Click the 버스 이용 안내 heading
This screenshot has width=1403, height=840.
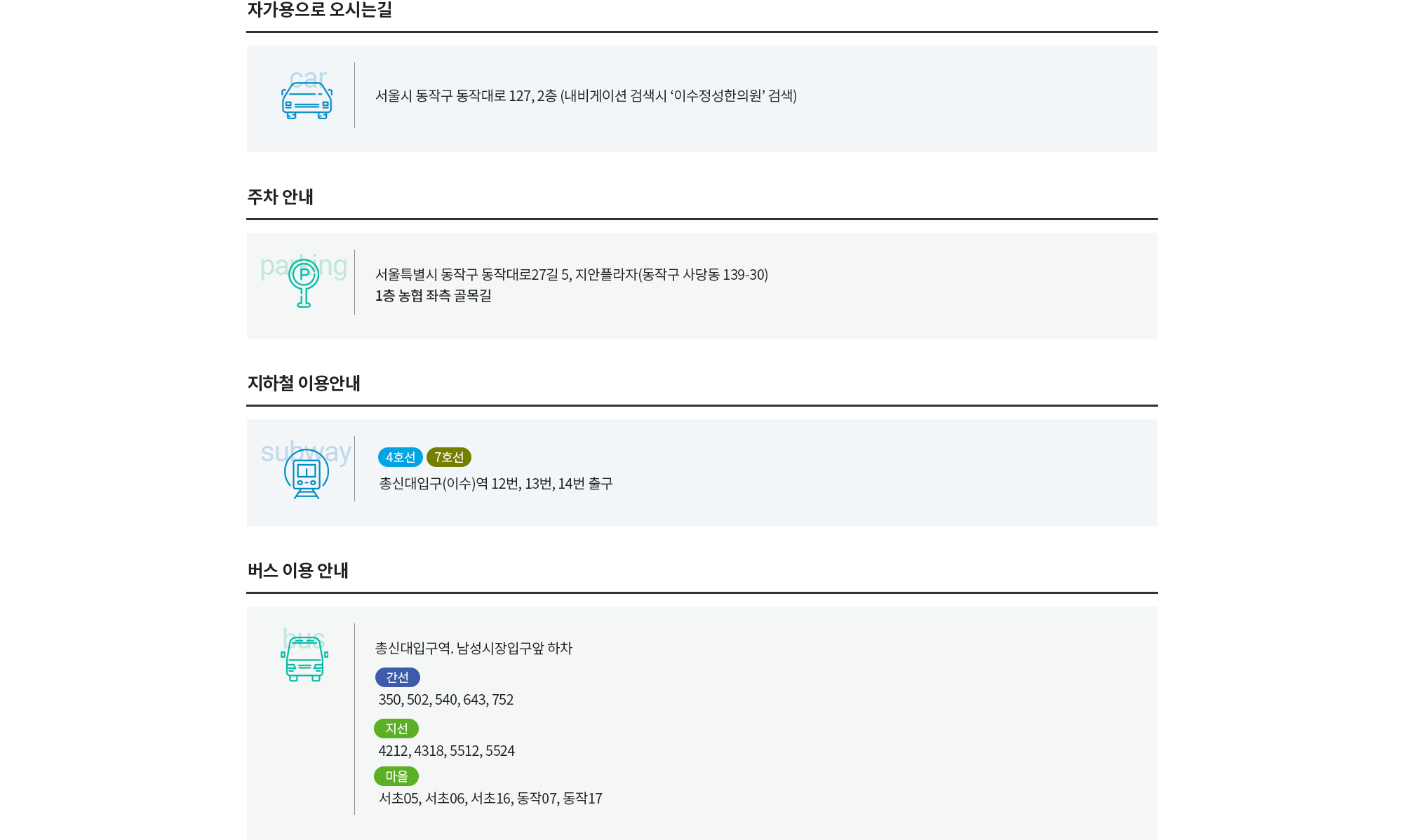298,571
